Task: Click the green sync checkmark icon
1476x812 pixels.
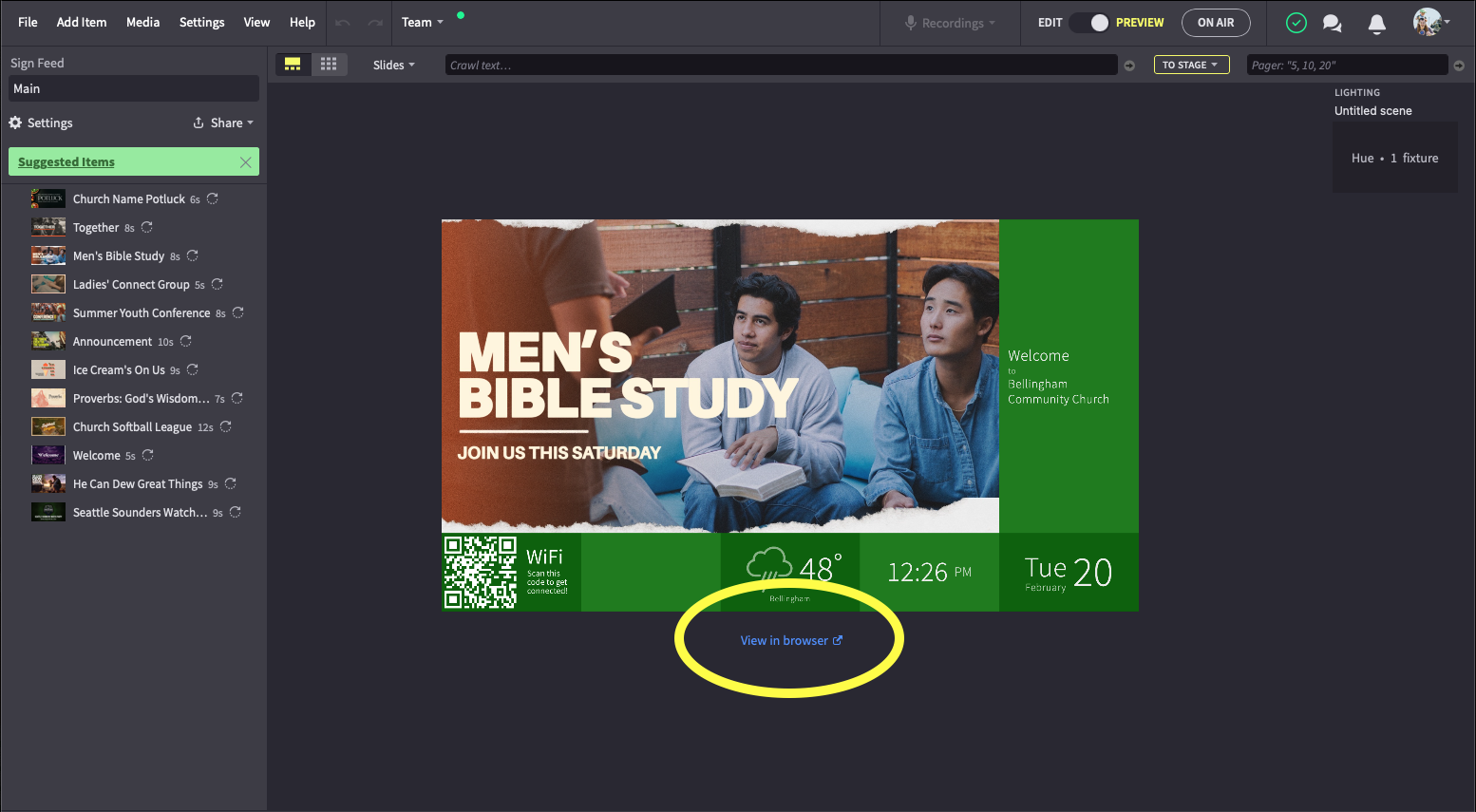Action: coord(1296,23)
